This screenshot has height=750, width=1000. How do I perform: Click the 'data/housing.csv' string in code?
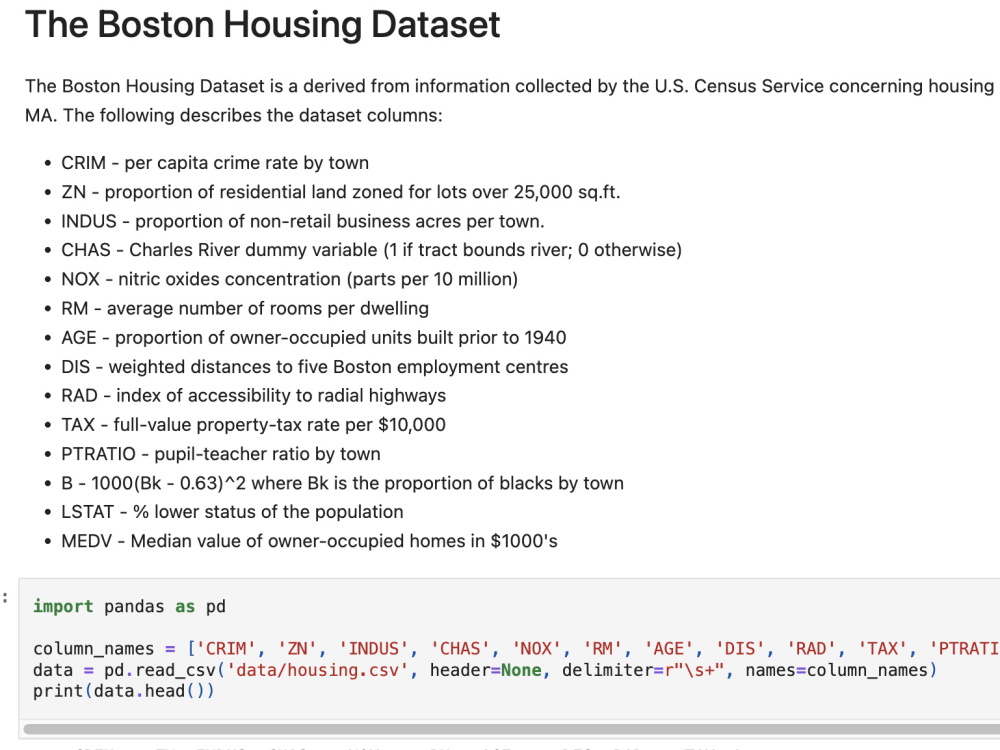coord(318,670)
